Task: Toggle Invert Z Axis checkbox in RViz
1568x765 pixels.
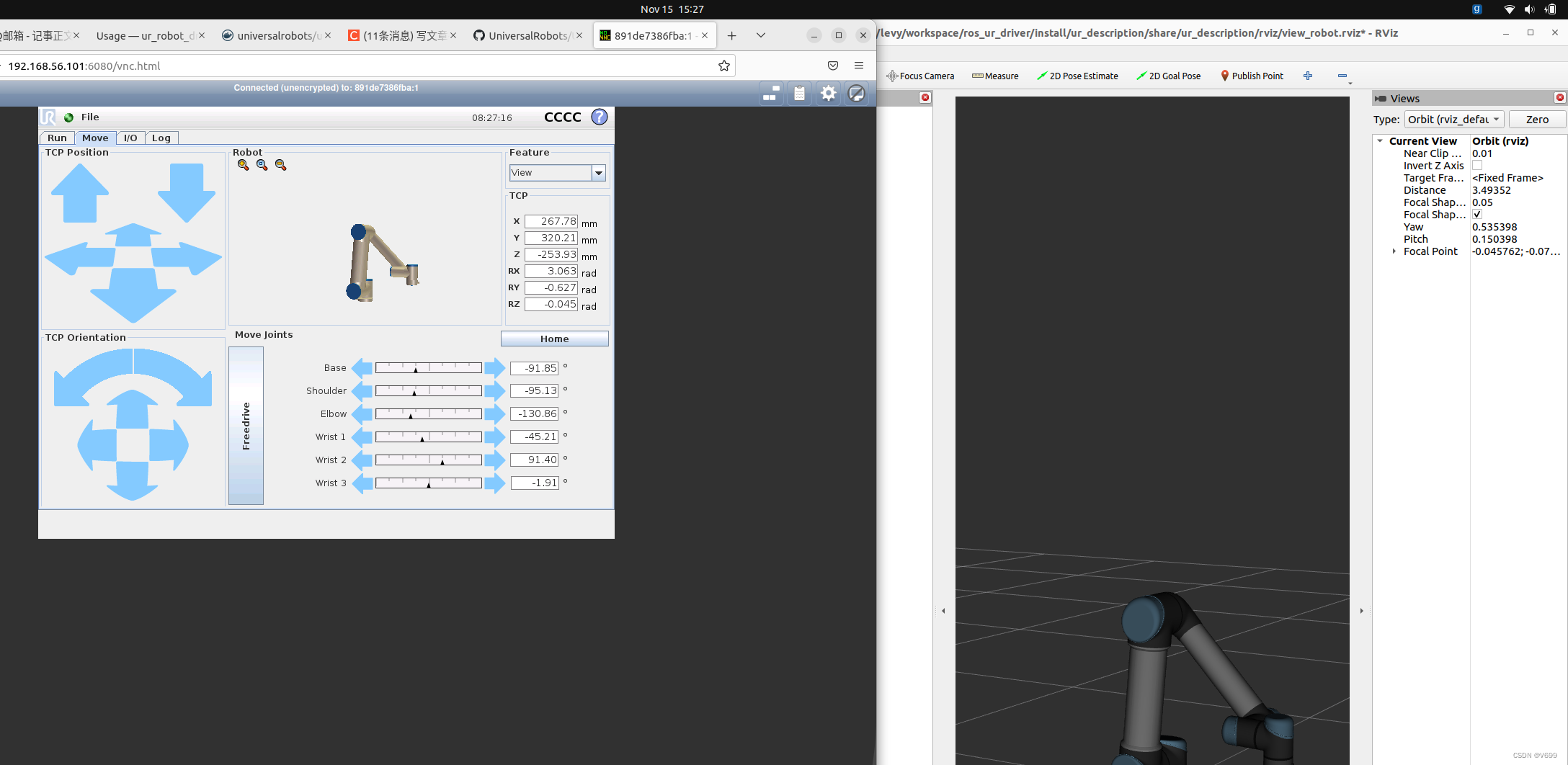Action: (x=1477, y=166)
